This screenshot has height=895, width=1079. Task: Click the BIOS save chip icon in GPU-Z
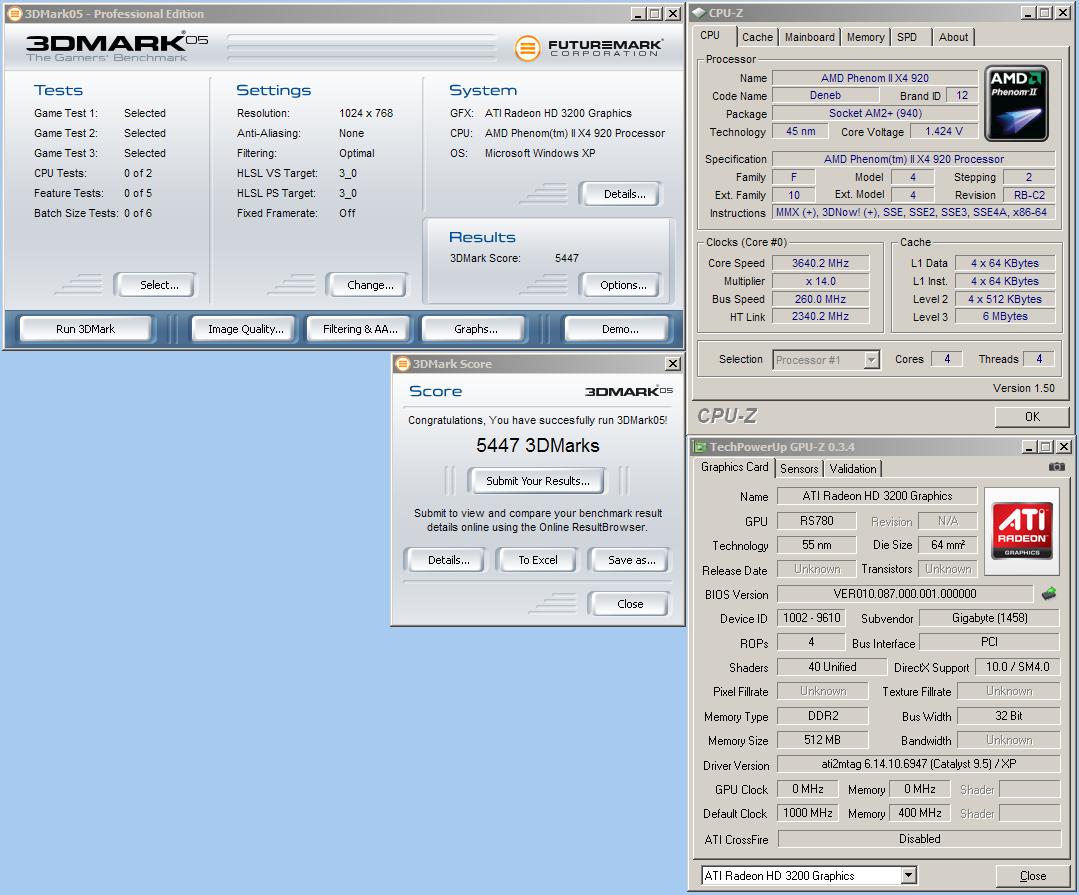(x=1049, y=593)
